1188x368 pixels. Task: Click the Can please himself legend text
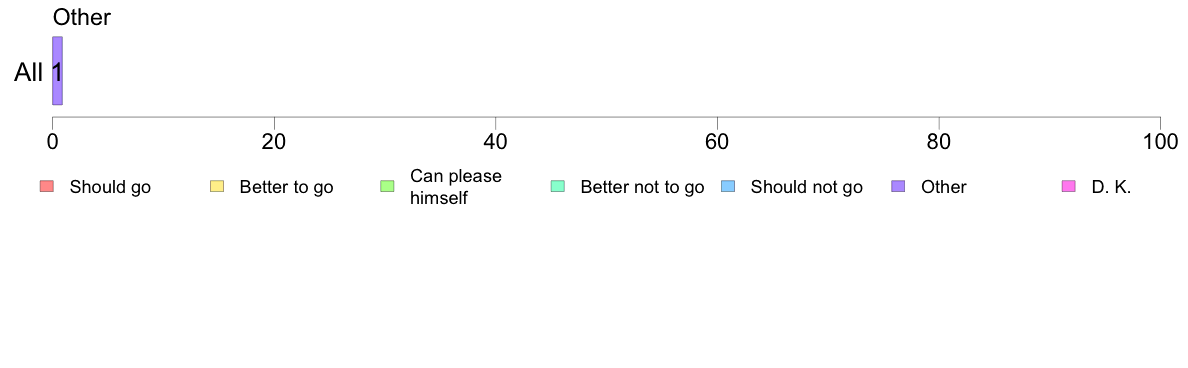(455, 187)
